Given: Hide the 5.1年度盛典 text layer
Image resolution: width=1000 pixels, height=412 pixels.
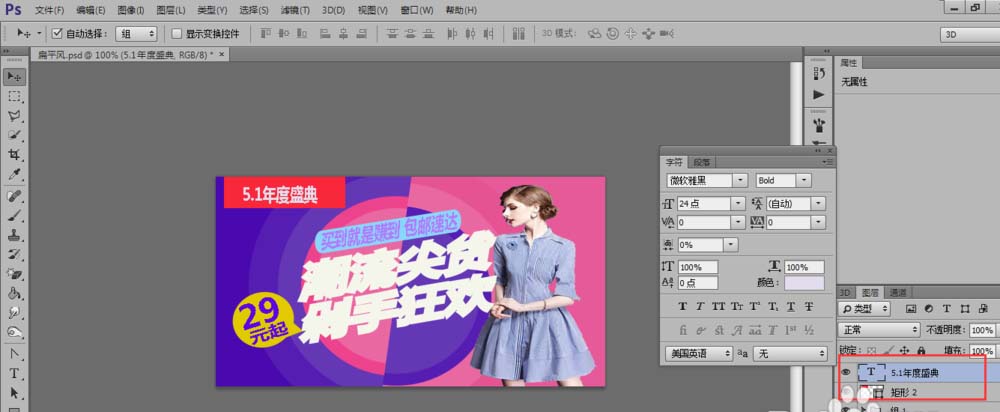Looking at the screenshot, I should pos(847,372).
